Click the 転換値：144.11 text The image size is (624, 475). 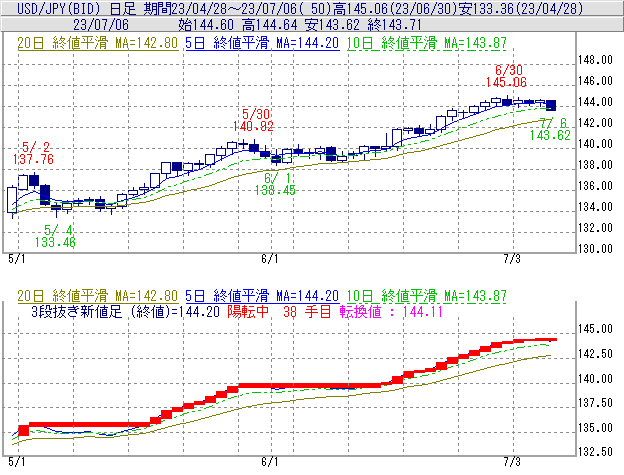pos(391,311)
